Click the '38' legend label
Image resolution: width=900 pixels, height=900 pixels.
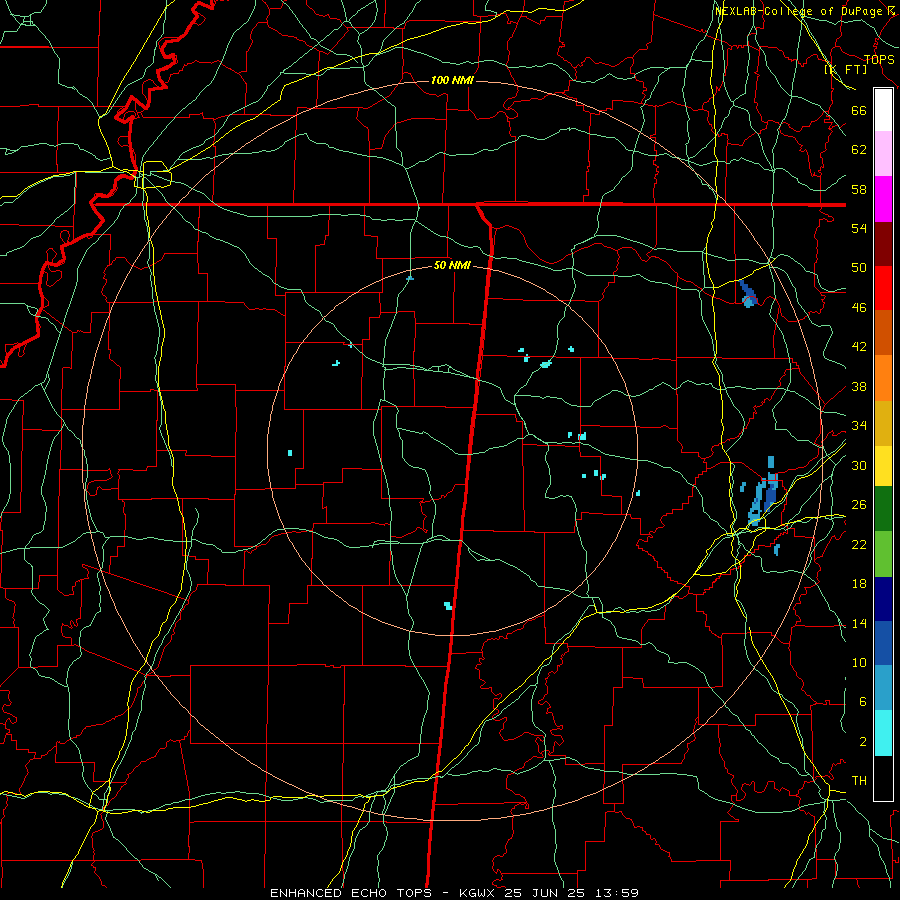(x=859, y=386)
